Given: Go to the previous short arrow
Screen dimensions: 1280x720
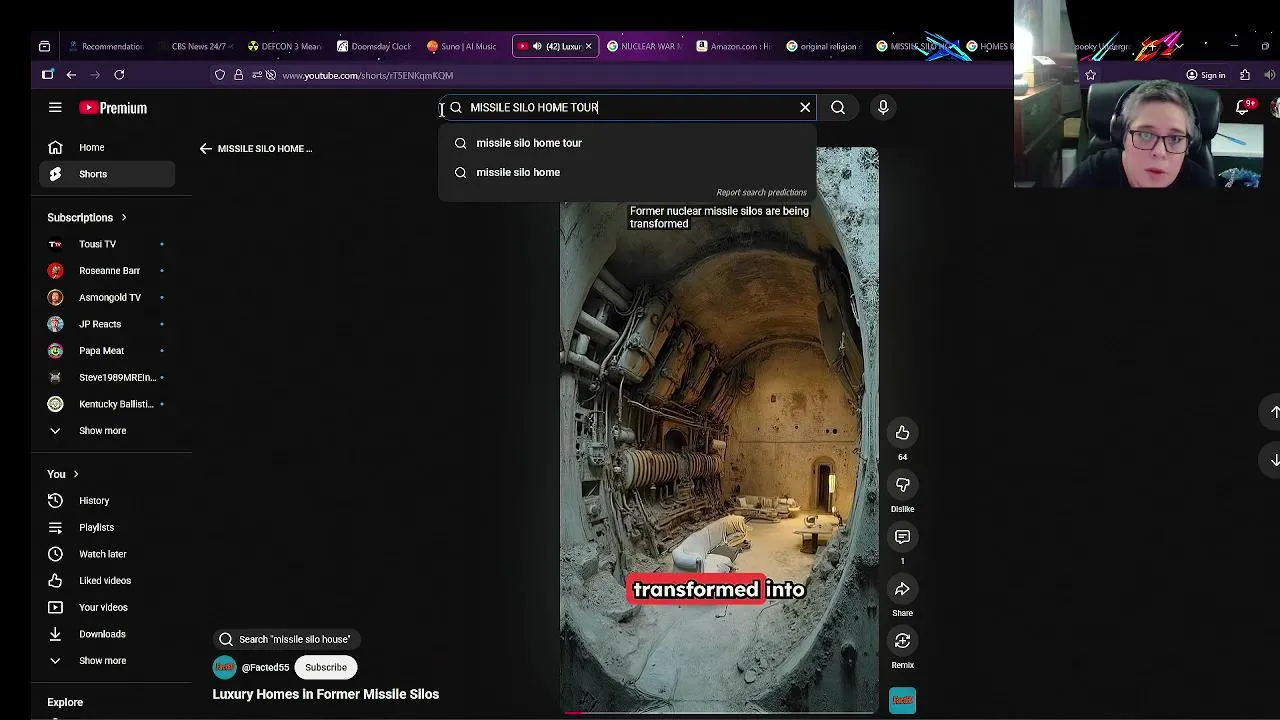Looking at the screenshot, I should [x=1275, y=412].
